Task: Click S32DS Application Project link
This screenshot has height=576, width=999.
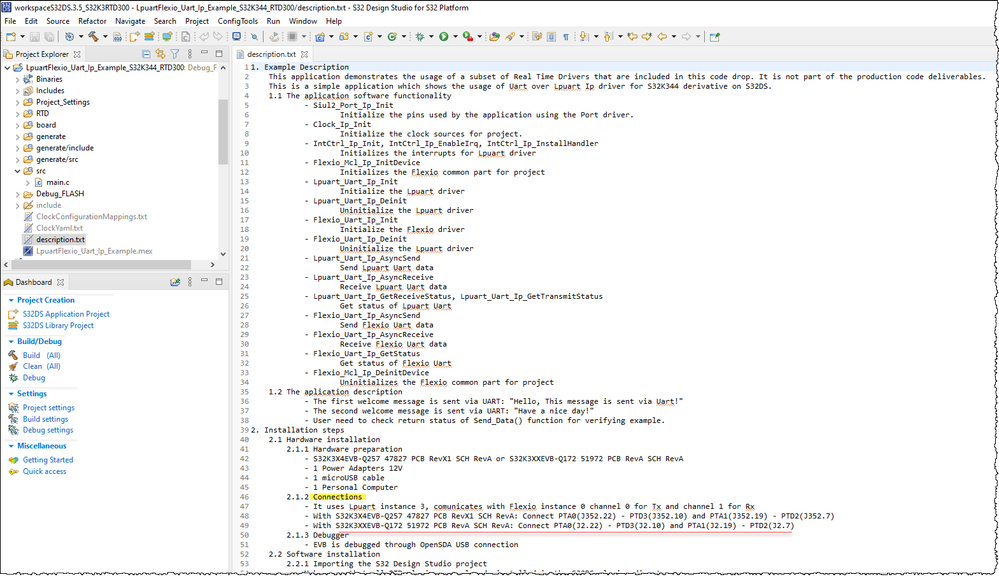Action: (x=66, y=314)
